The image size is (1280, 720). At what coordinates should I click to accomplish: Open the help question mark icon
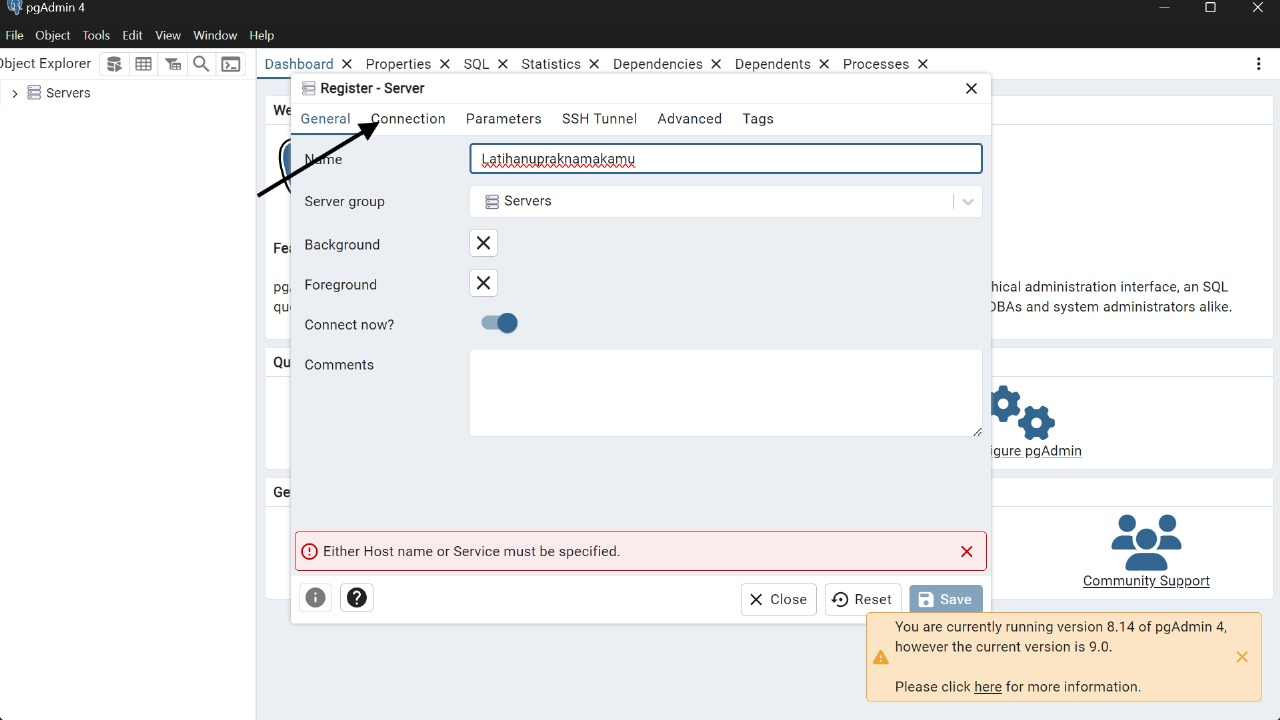[357, 598]
